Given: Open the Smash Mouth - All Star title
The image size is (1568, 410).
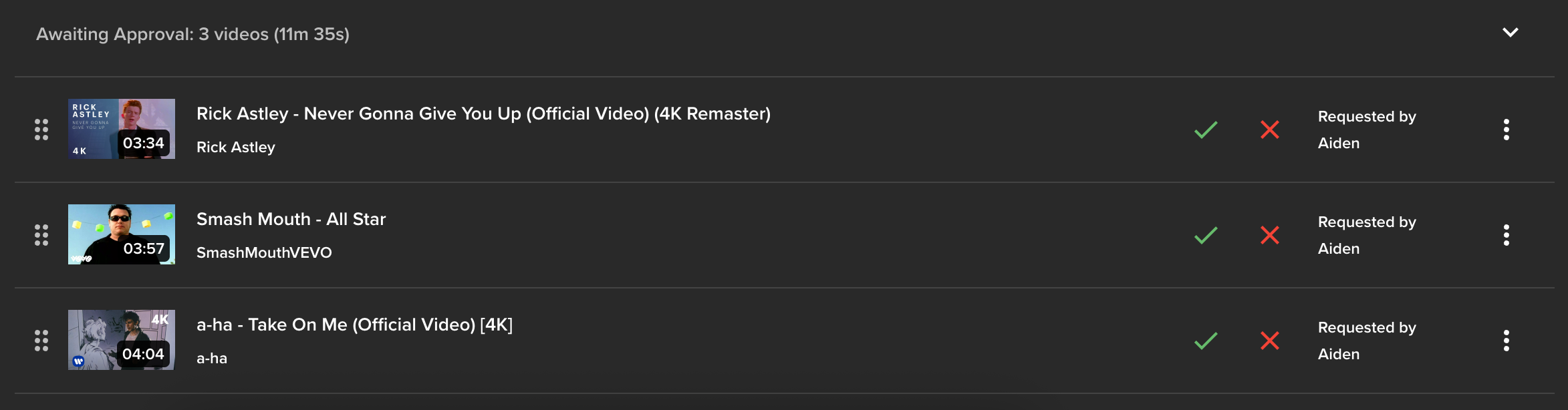Looking at the screenshot, I should [x=291, y=220].
